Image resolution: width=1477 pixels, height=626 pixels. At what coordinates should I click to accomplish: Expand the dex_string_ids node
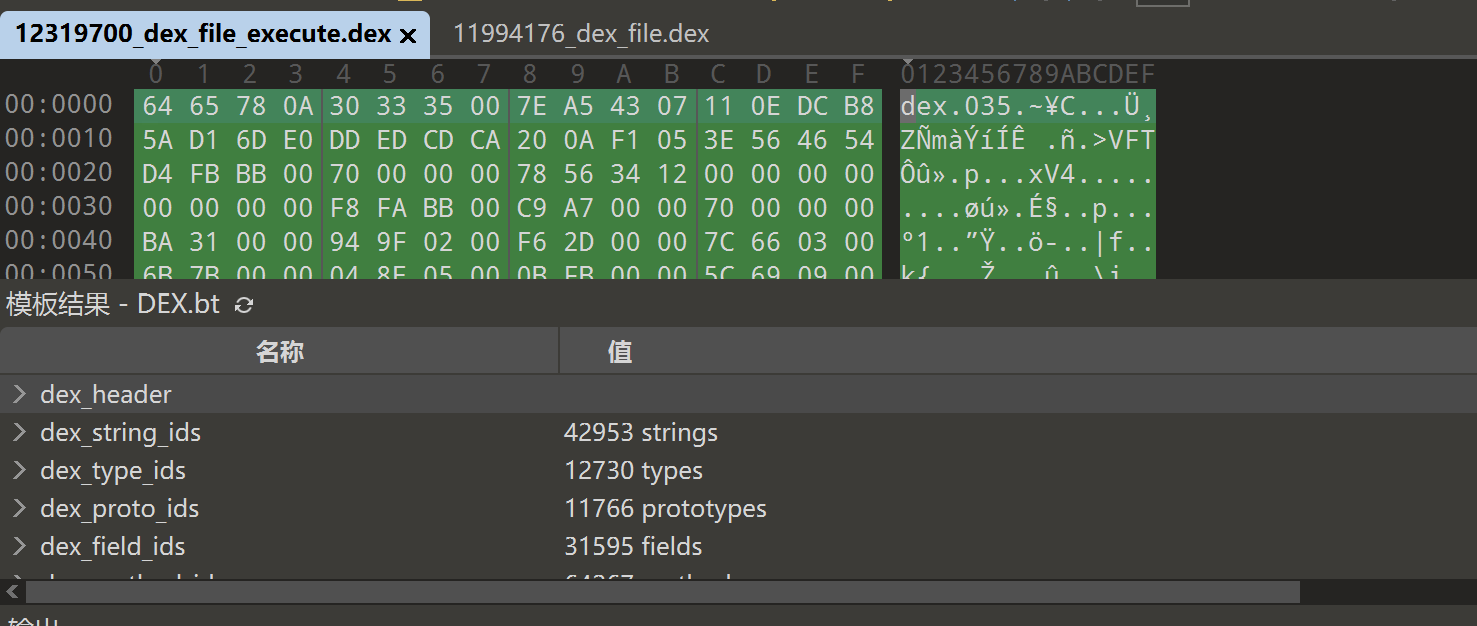18,432
